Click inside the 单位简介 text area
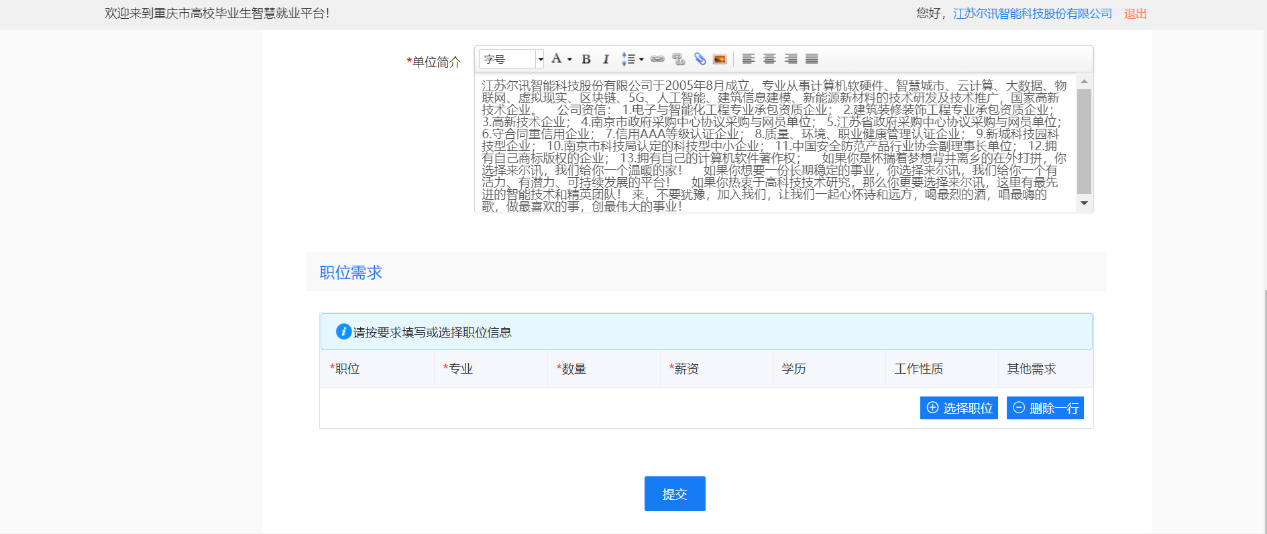 click(772, 143)
